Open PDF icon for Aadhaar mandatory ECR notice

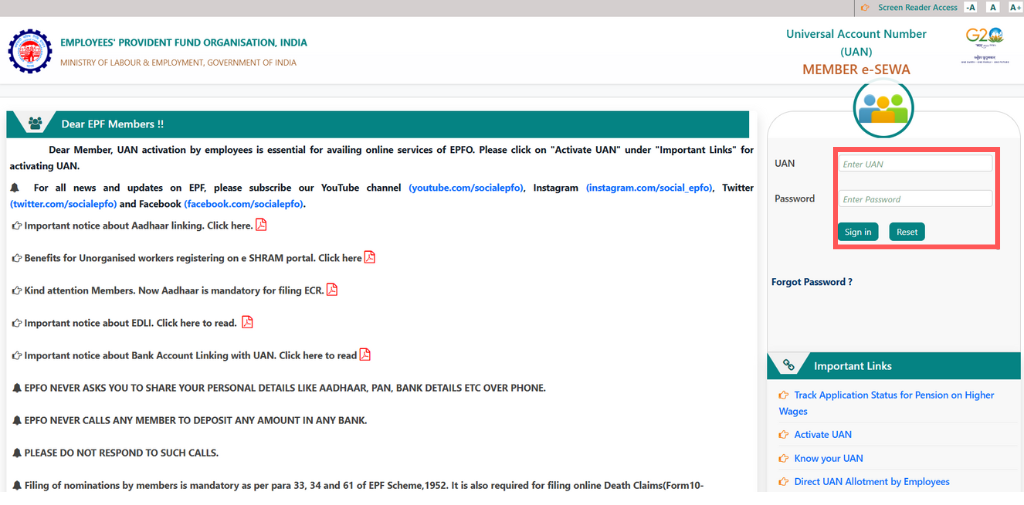(x=332, y=289)
